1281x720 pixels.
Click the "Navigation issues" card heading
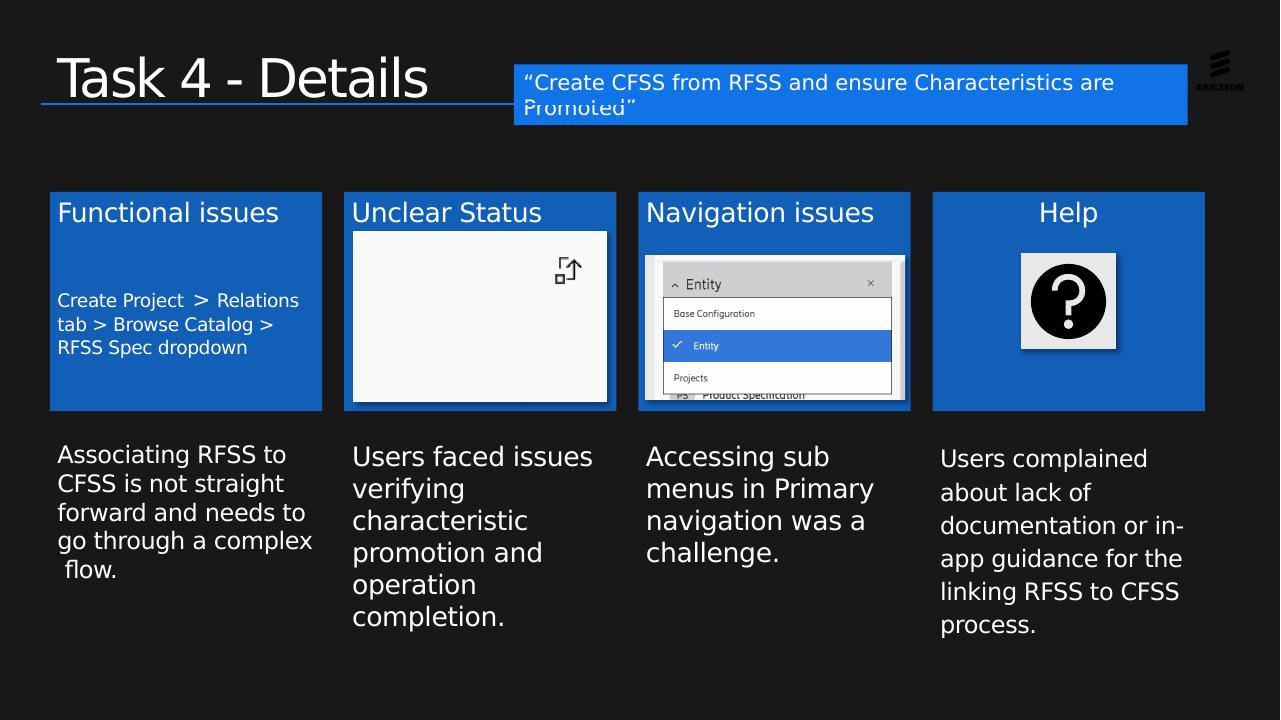pos(760,213)
